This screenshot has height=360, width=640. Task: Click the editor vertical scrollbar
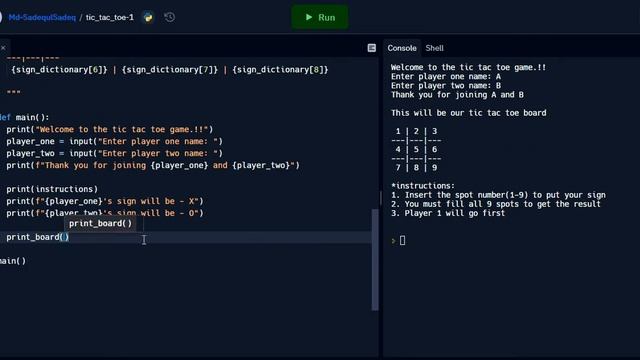tap(375, 260)
